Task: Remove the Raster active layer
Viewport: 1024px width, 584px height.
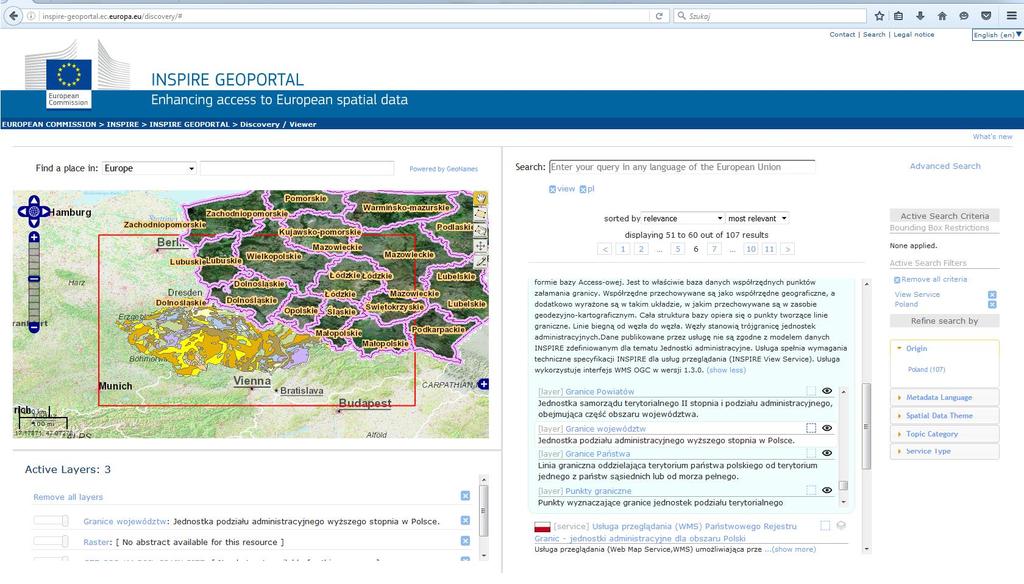Action: (465, 541)
